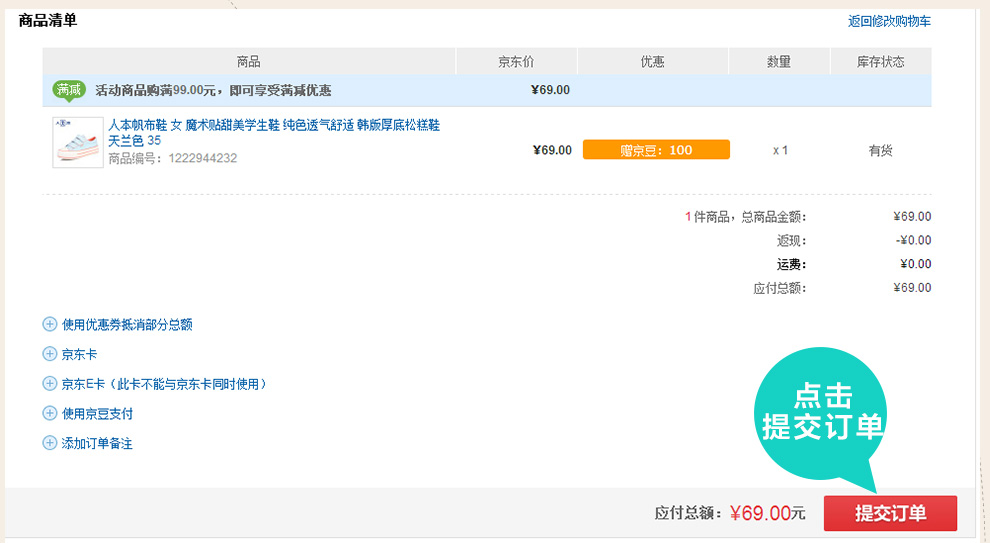Select the 优惠 column header
This screenshot has height=543, width=990.
coord(652,62)
